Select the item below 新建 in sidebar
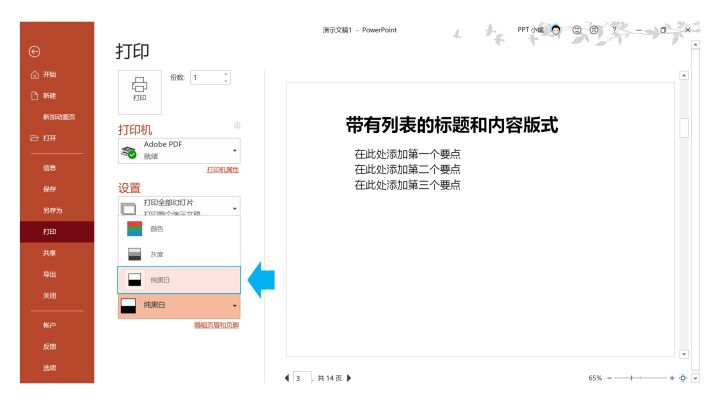This screenshot has width=720, height=405. tap(57, 117)
